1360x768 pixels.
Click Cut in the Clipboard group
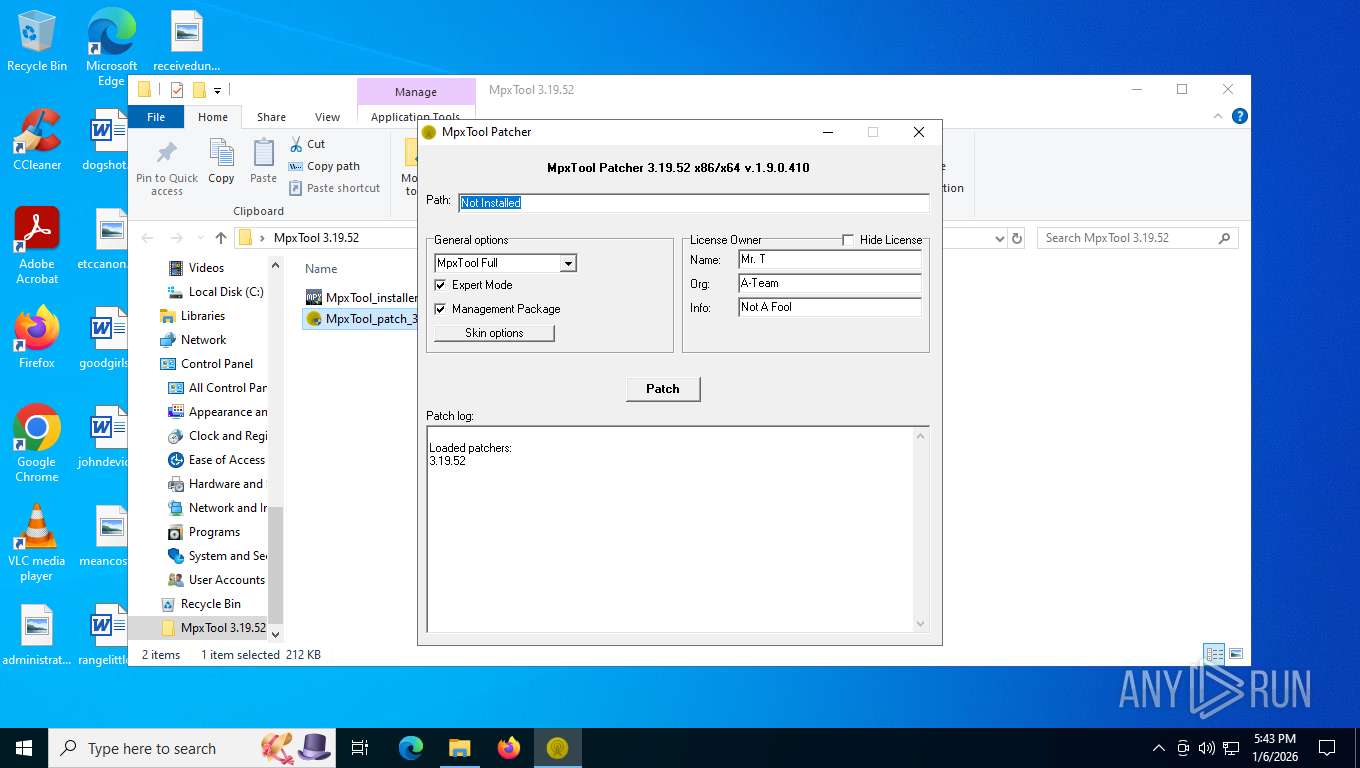[307, 144]
